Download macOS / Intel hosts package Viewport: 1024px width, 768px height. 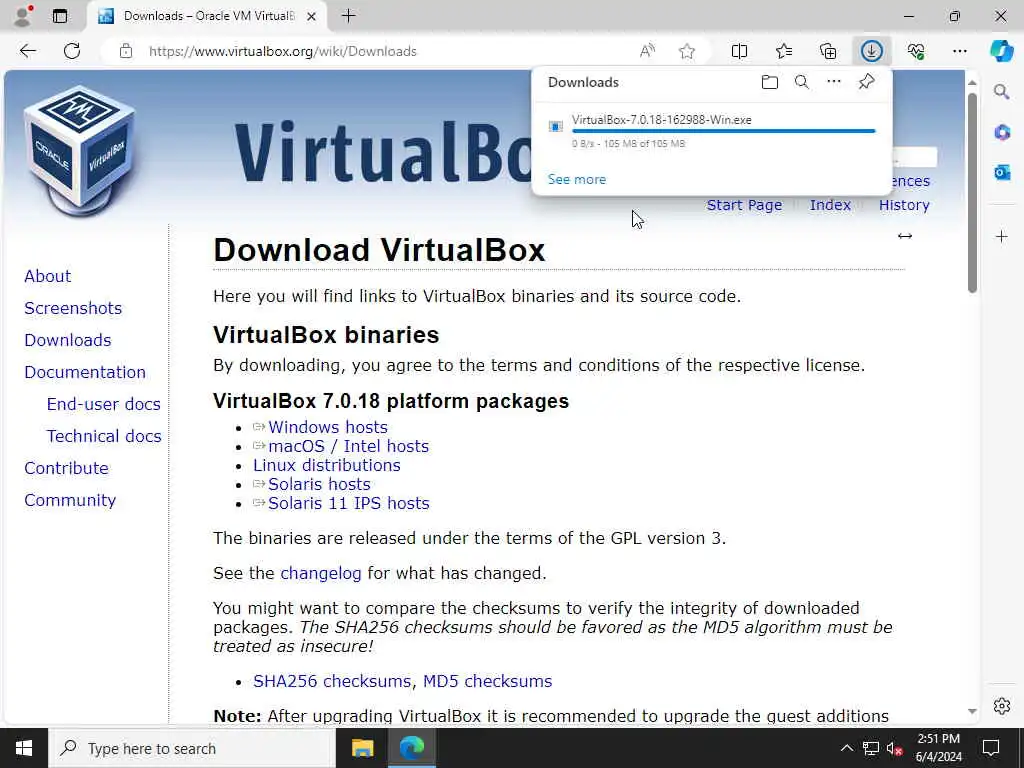click(349, 446)
